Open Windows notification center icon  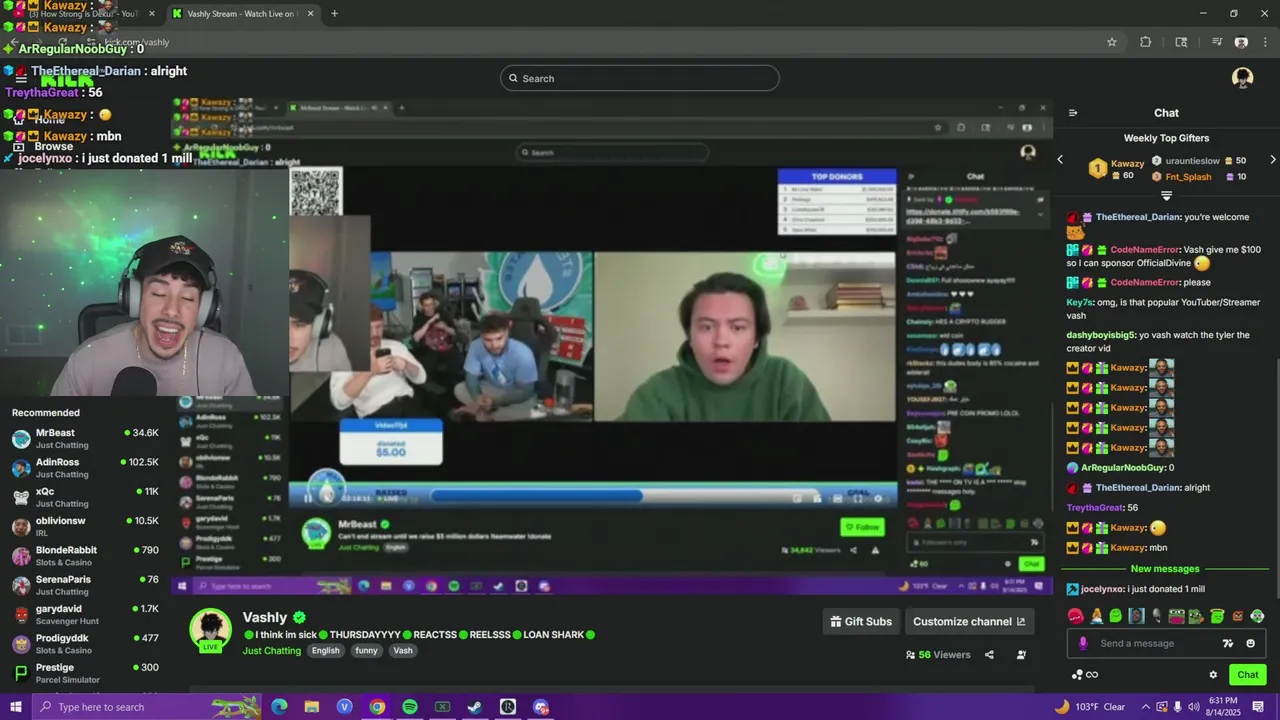pyautogui.click(x=1258, y=707)
